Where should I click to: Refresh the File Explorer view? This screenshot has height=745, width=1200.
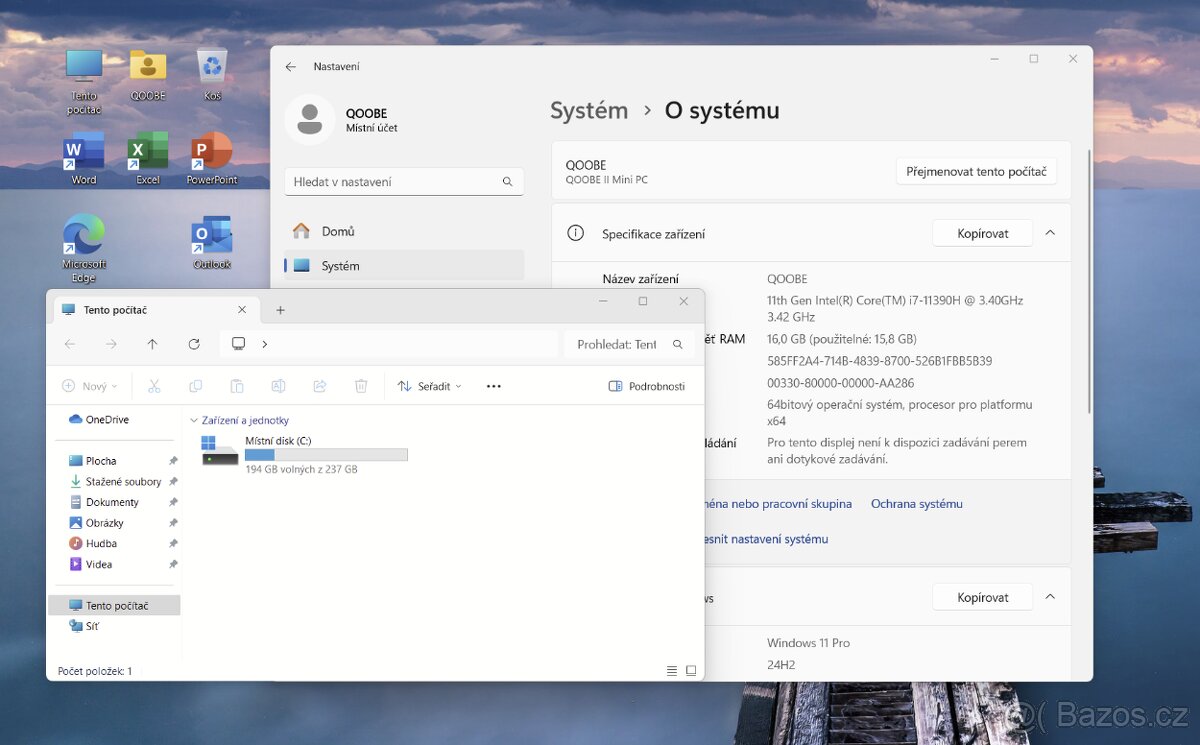194,344
